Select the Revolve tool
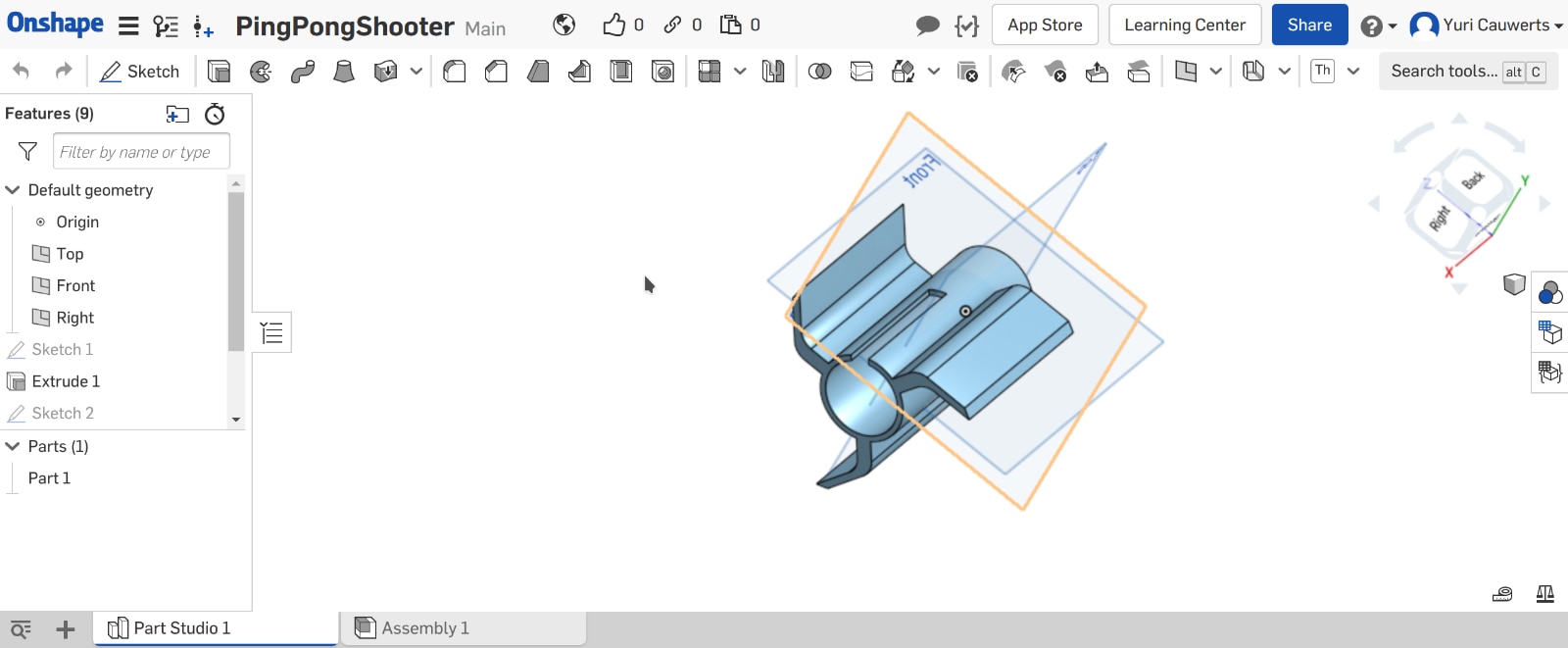This screenshot has height=648, width=1568. pyautogui.click(x=261, y=71)
